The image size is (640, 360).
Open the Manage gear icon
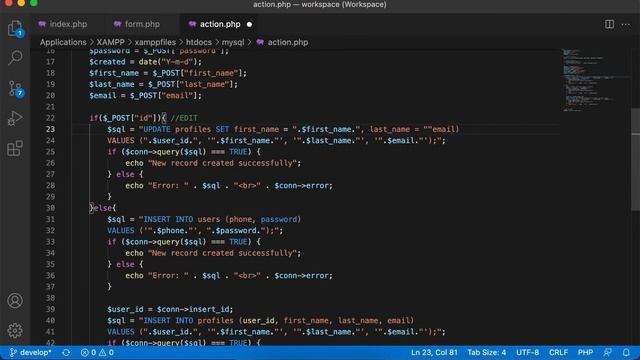(x=15, y=330)
